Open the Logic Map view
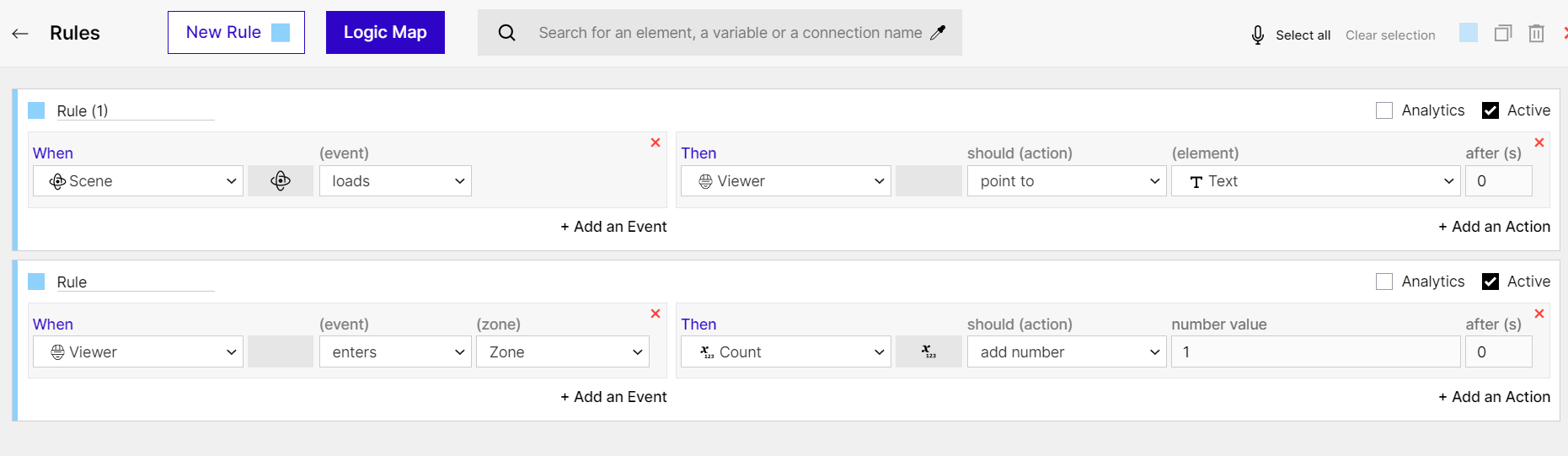Image resolution: width=1568 pixels, height=456 pixels. pos(385,32)
